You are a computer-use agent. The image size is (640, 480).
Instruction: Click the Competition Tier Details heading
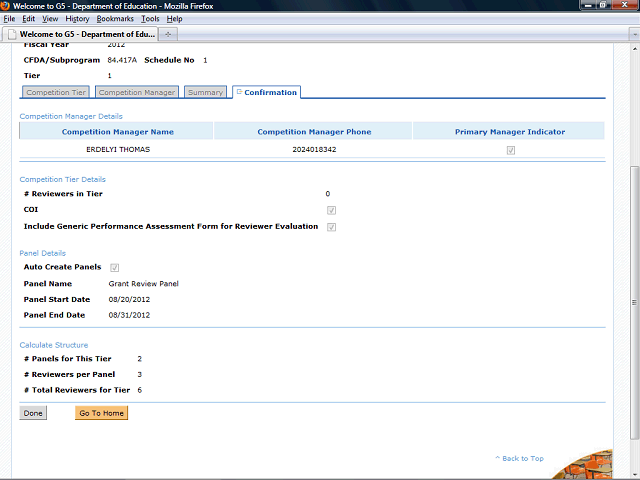[x=62, y=179]
